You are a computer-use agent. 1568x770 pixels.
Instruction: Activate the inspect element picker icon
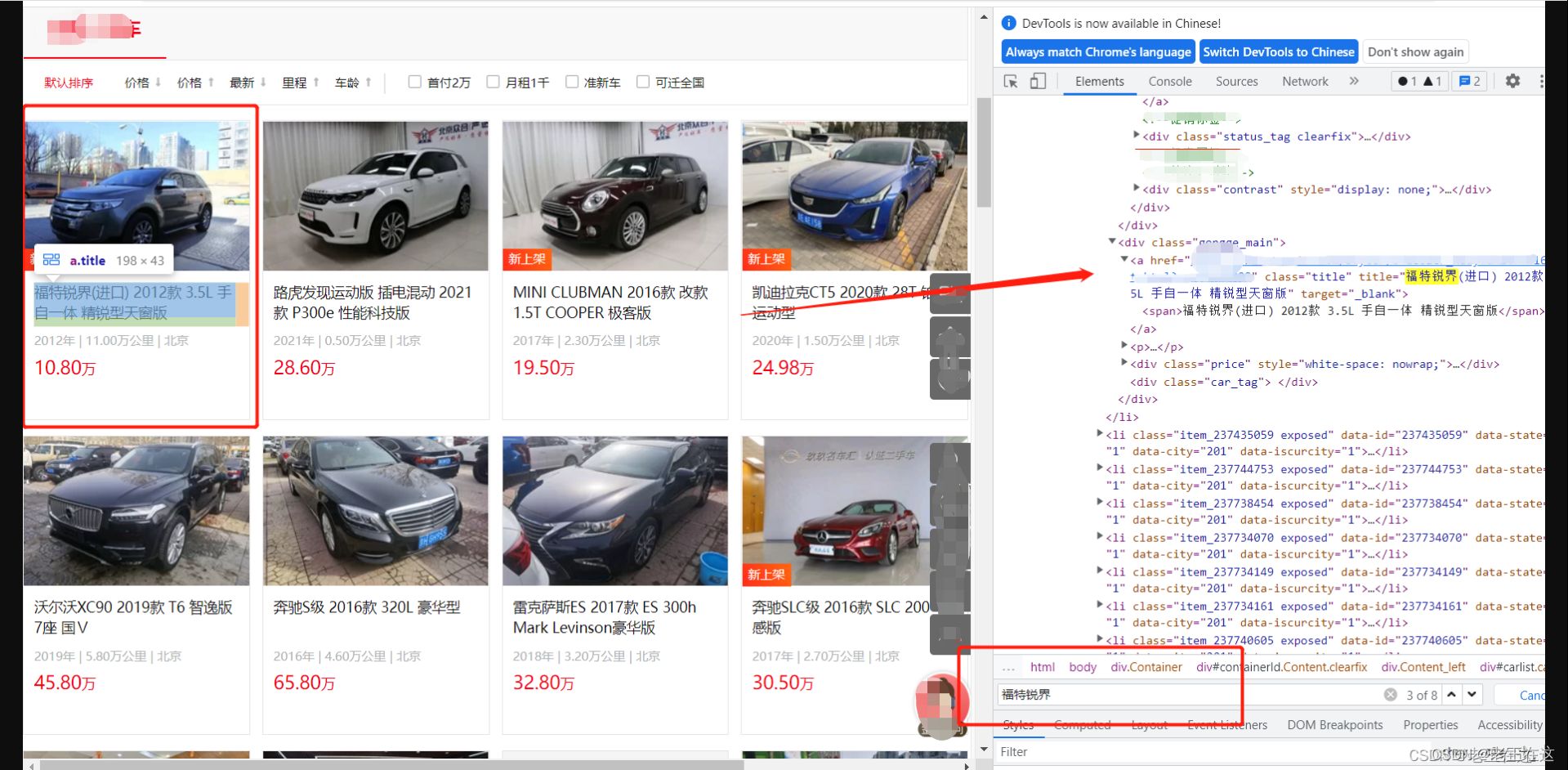(1011, 81)
